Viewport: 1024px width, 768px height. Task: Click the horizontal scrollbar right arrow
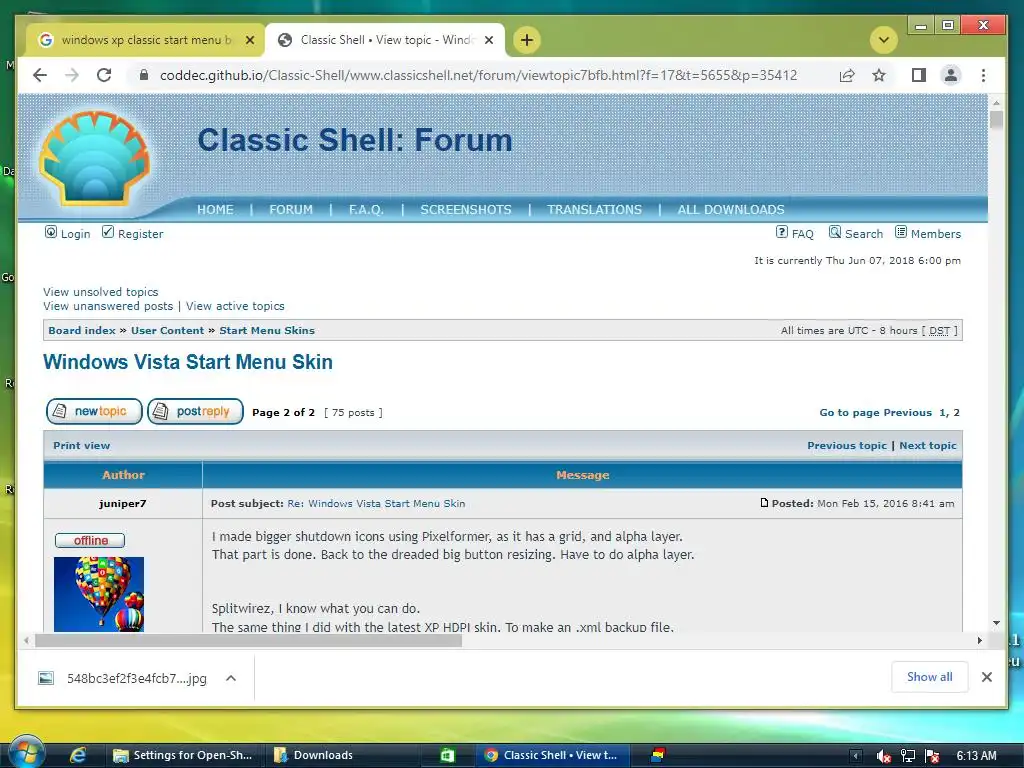point(980,641)
